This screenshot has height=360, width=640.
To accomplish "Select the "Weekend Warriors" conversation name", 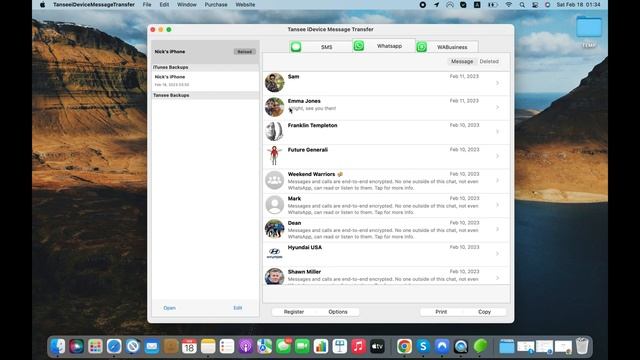I will 311,174.
